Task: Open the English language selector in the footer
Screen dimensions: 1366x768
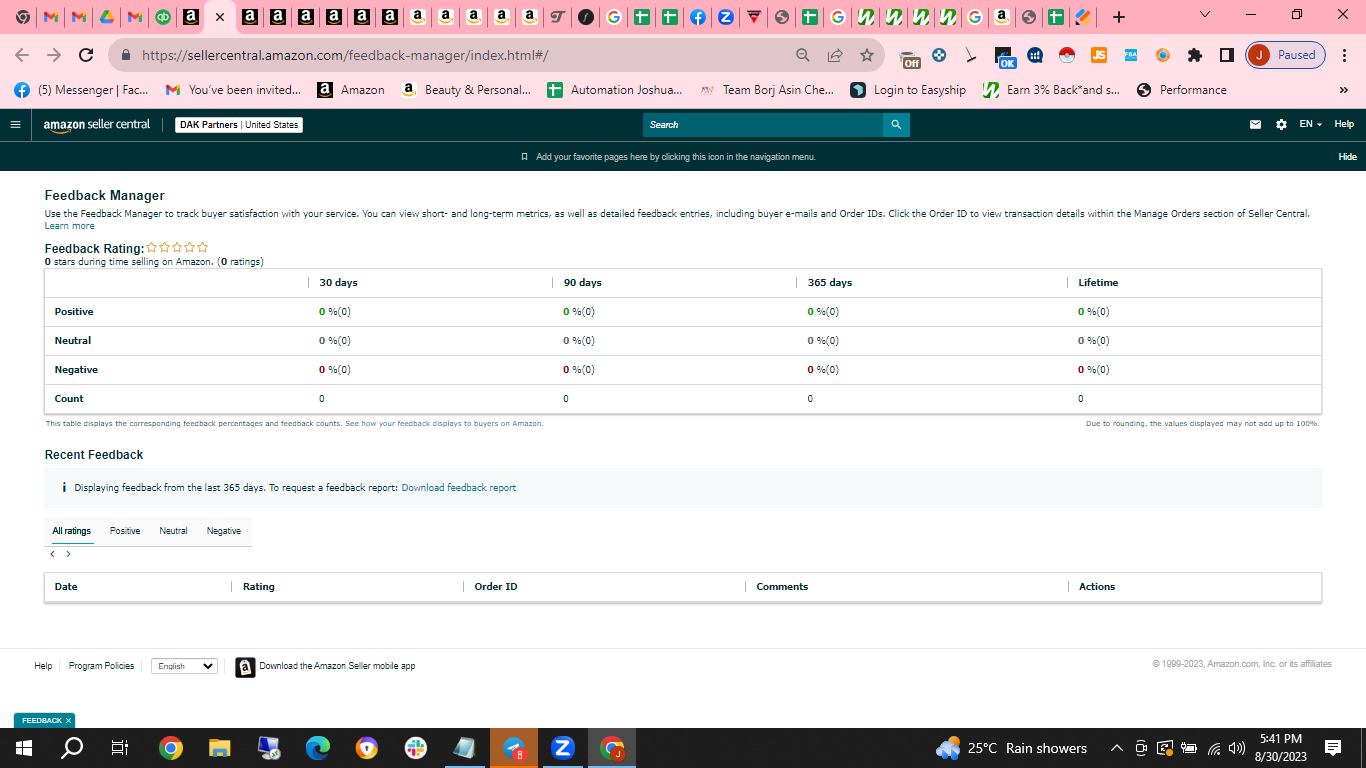Action: pos(184,666)
